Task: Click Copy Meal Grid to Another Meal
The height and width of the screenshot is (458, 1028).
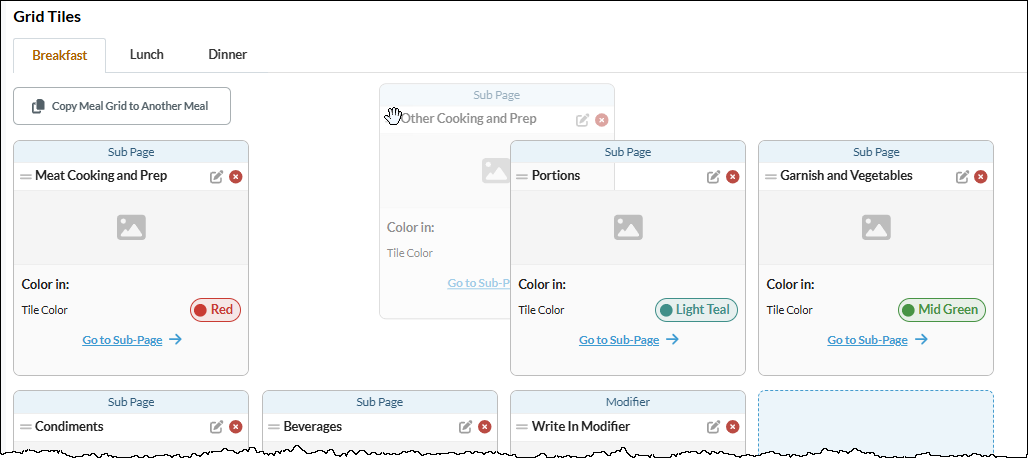Action: [122, 106]
